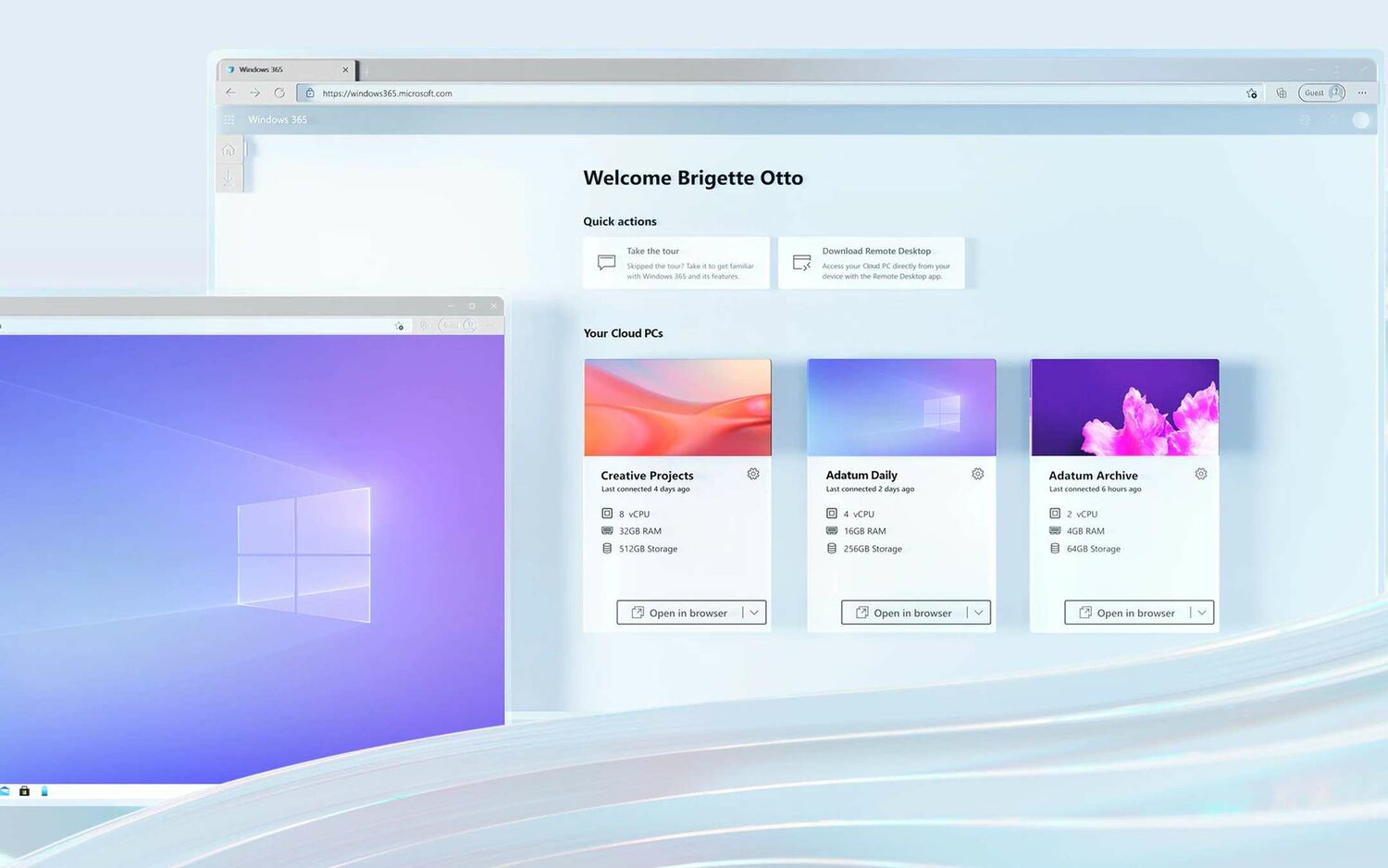Open the app launcher waffle icon
Screen dimensions: 1388x868
pos(229,119)
